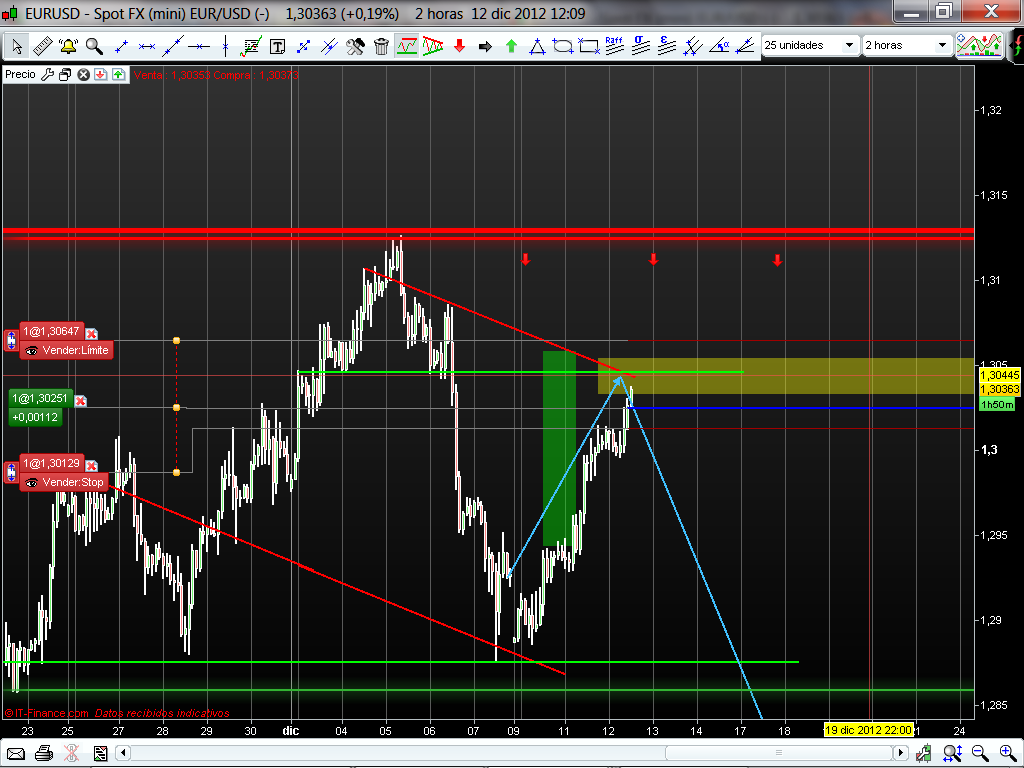Select the triangle drawing tool
Viewport: 1024px width, 768px height.
click(x=537, y=46)
